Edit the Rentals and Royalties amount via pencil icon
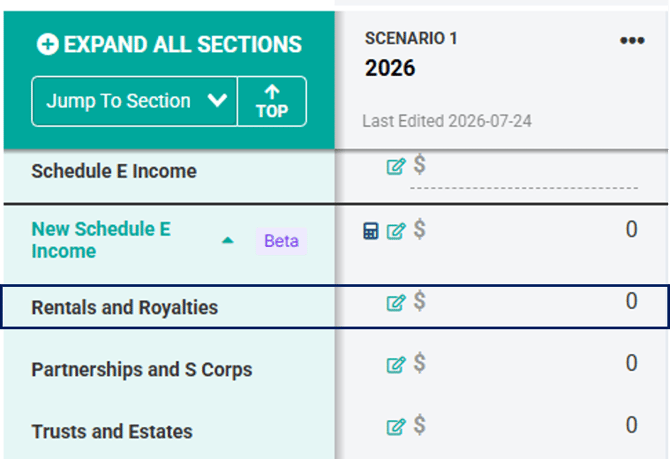 [396, 303]
